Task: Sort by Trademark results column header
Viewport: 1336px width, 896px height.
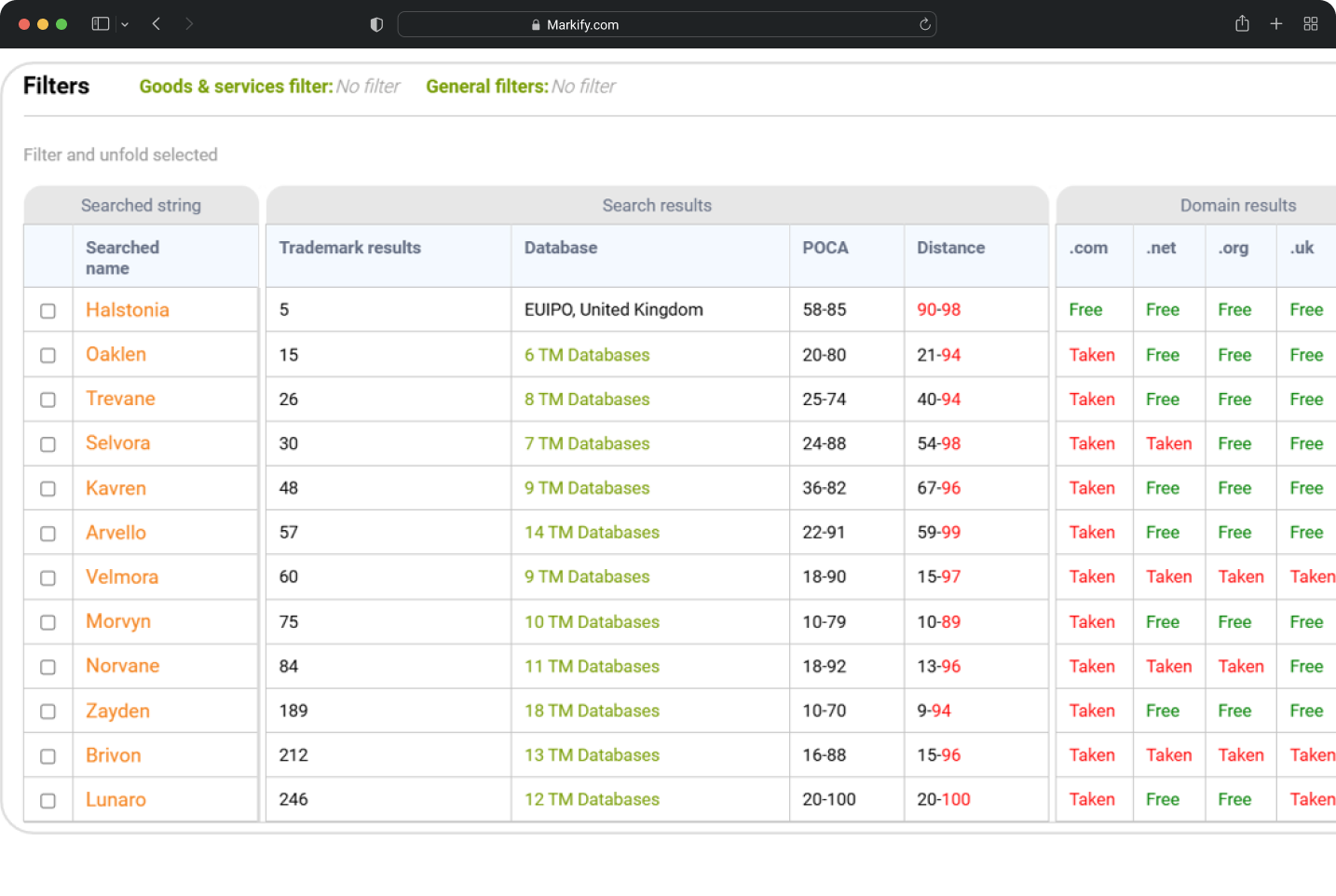Action: [x=350, y=248]
